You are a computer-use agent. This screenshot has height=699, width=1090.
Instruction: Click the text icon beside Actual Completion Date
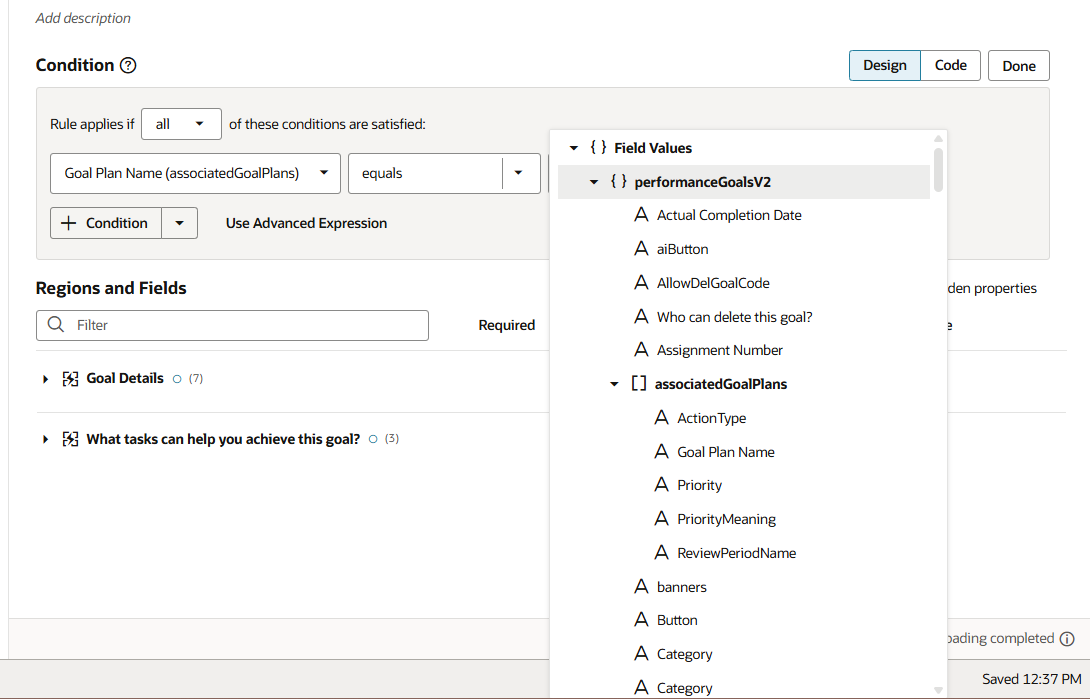click(641, 215)
